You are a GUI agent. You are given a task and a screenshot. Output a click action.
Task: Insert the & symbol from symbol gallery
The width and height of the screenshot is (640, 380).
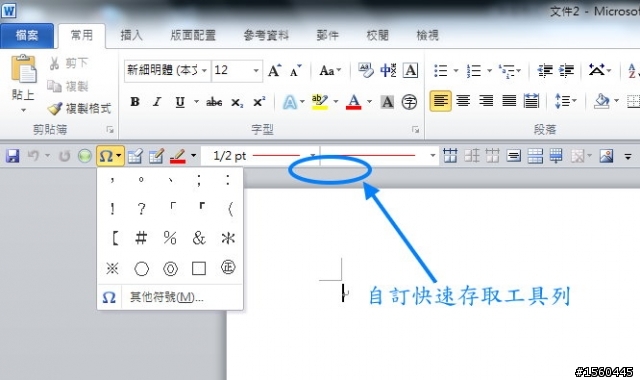pos(199,238)
